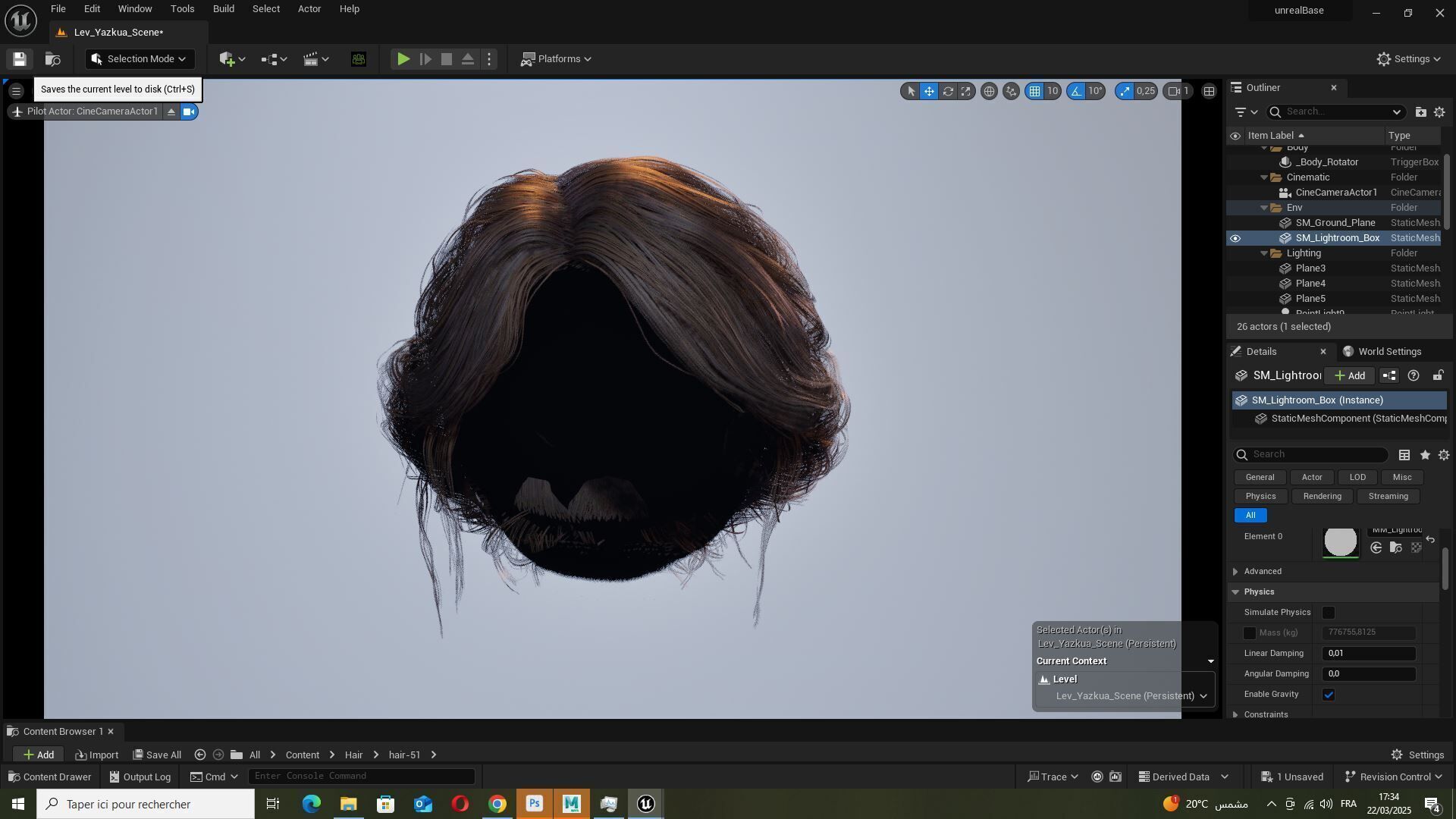1456x819 pixels.
Task: Open the Actor menu
Action: (309, 9)
